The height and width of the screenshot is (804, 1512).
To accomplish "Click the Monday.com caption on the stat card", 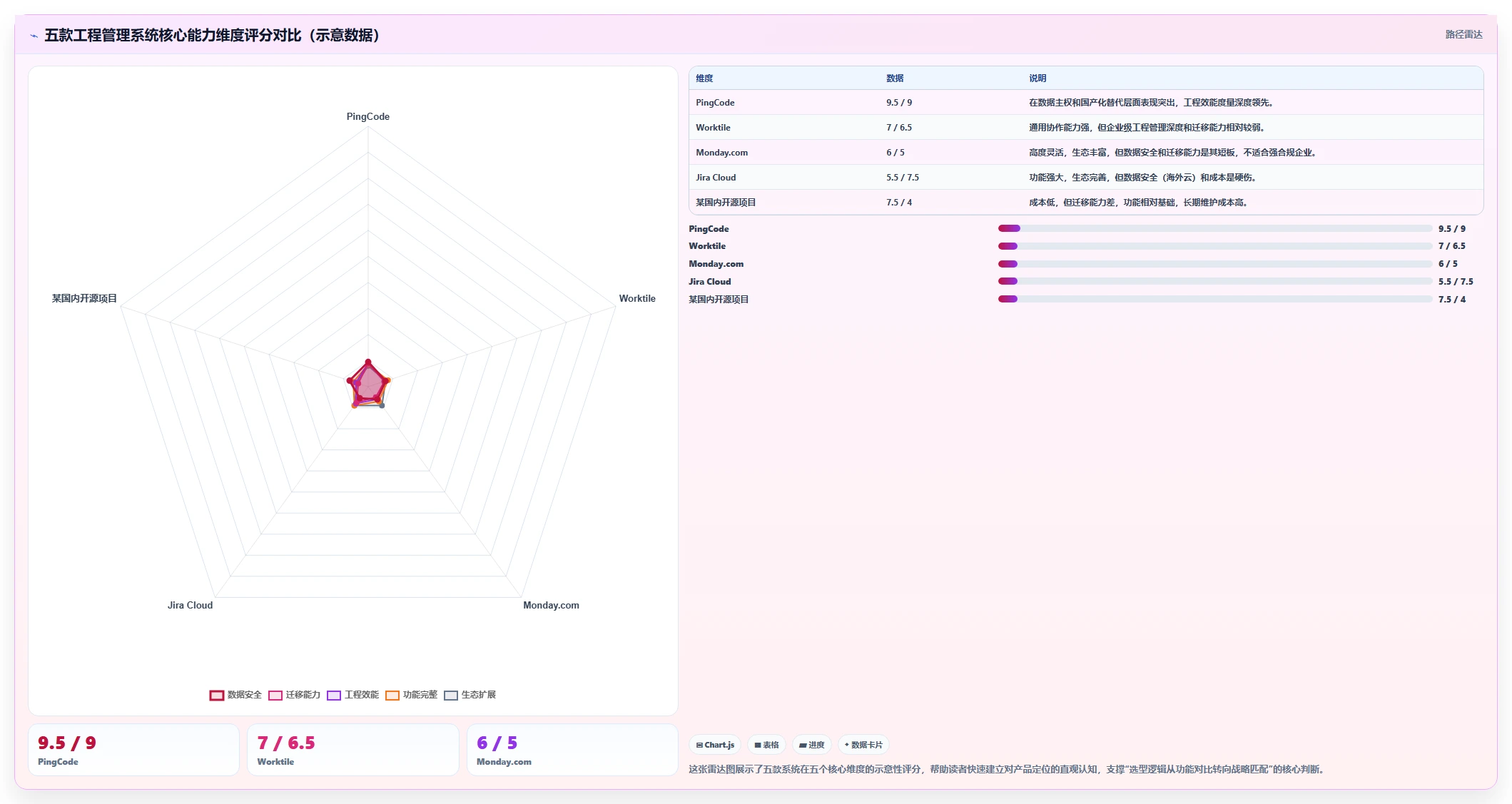I will tap(504, 762).
